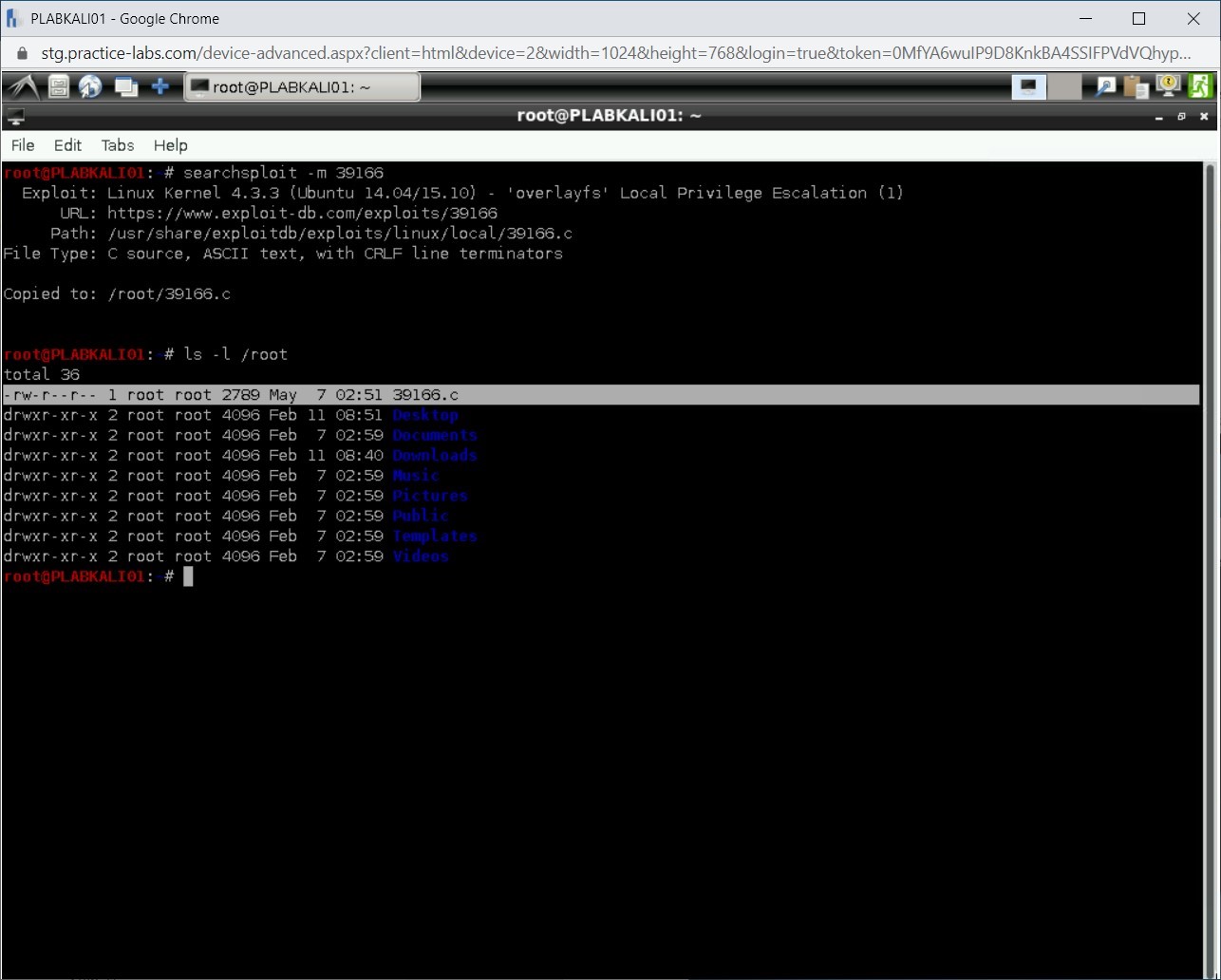Switch to the second gray workspace

[x=1064, y=87]
